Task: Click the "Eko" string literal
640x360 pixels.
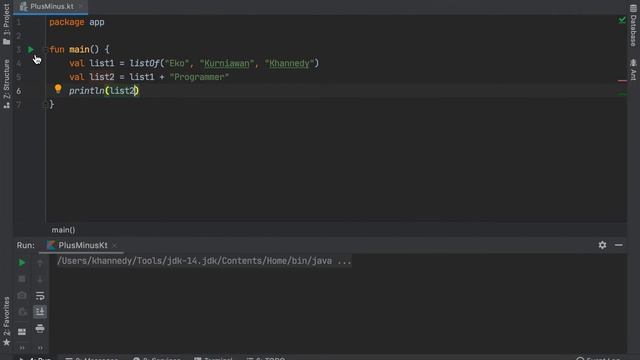Action: click(x=177, y=63)
